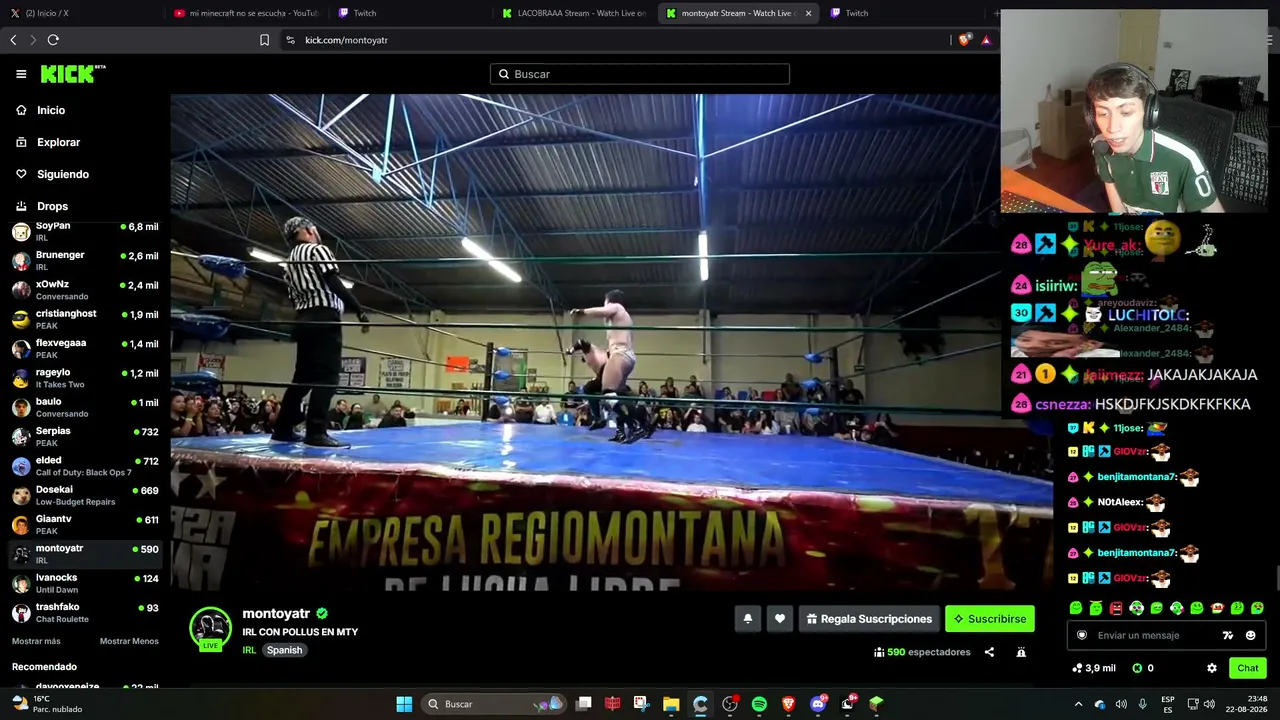Image resolution: width=1280 pixels, height=720 pixels.
Task: Open SoyPan channel from sidebar
Action: [x=85, y=232]
